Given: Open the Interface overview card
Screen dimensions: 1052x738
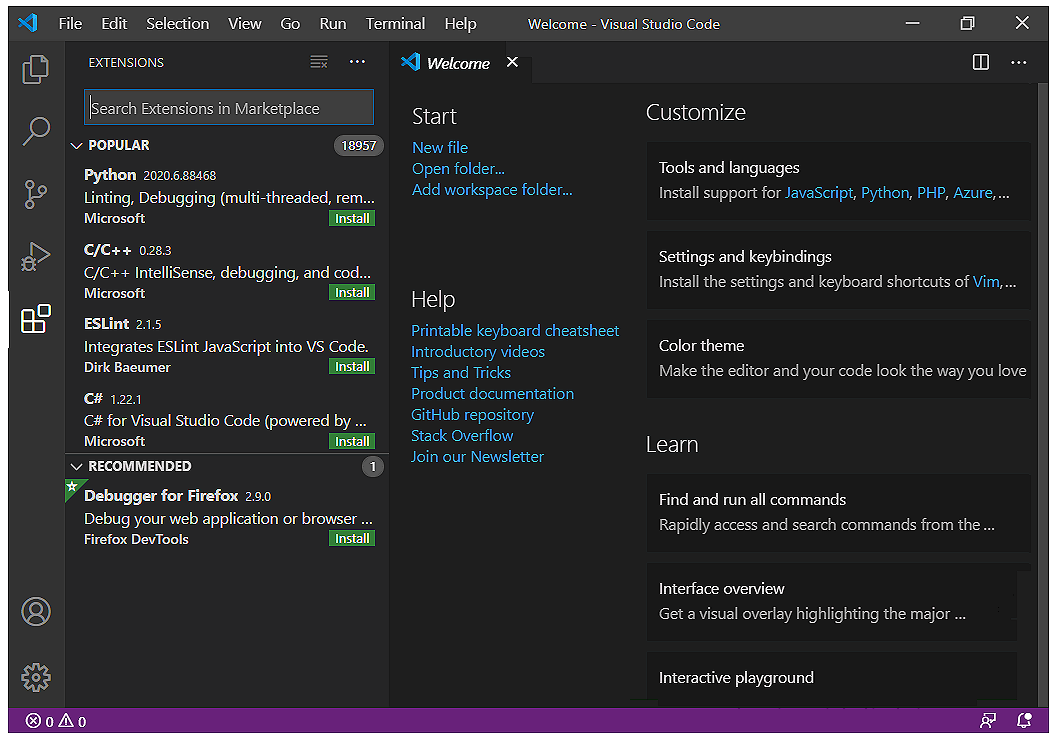Looking at the screenshot, I should point(832,602).
